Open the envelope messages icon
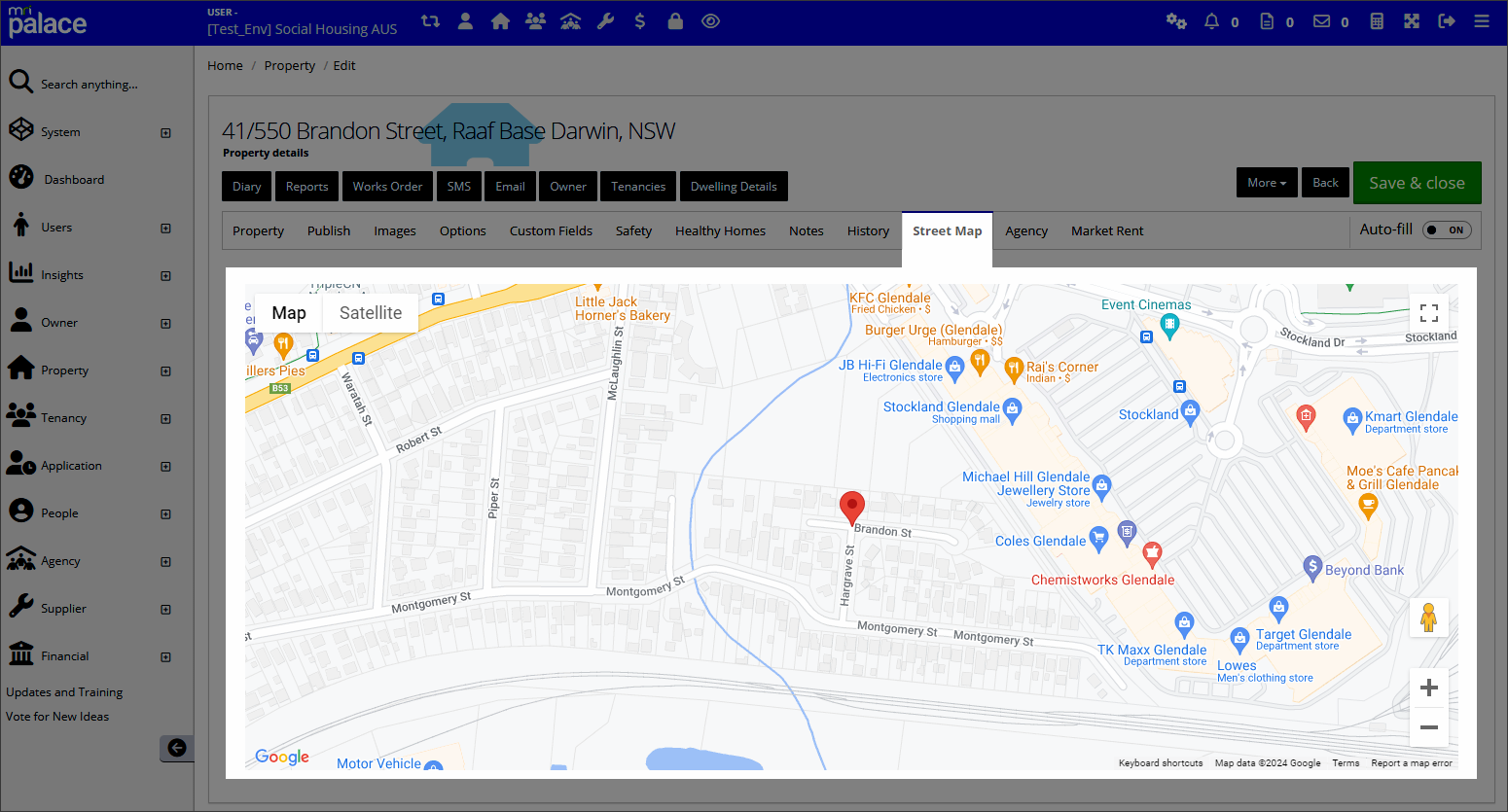The width and height of the screenshot is (1508, 812). pos(1321,20)
